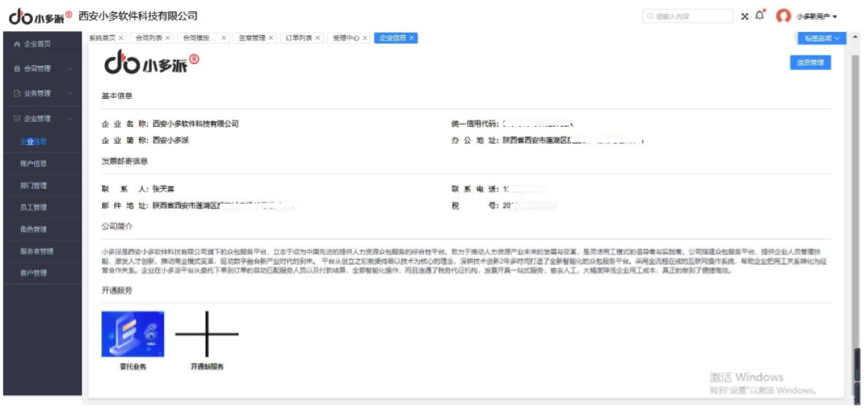Click the large 小多派 logo in content
Viewport: 865px width, 409px height.
point(152,62)
